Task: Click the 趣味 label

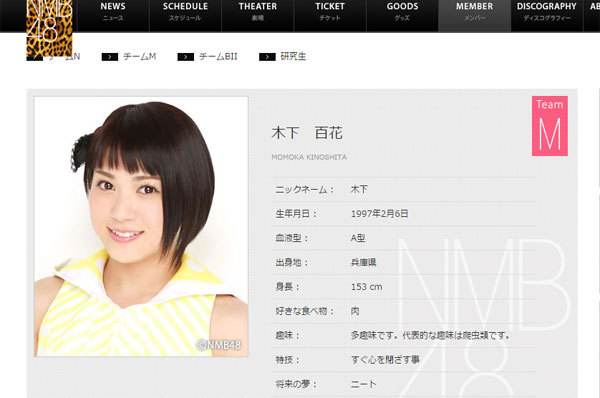Action: [287, 336]
